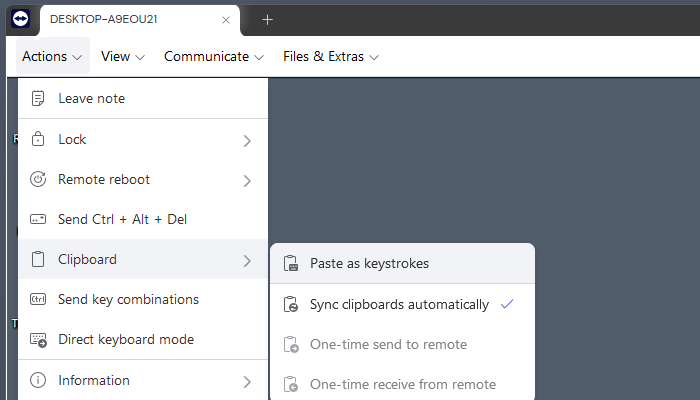Image resolution: width=700 pixels, height=400 pixels.
Task: Open the View dropdown menu
Action: click(123, 57)
